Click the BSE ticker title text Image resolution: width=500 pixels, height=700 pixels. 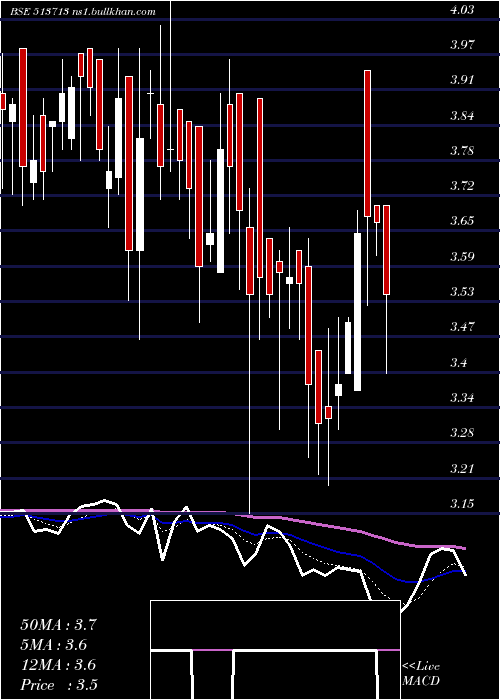(x=83, y=12)
